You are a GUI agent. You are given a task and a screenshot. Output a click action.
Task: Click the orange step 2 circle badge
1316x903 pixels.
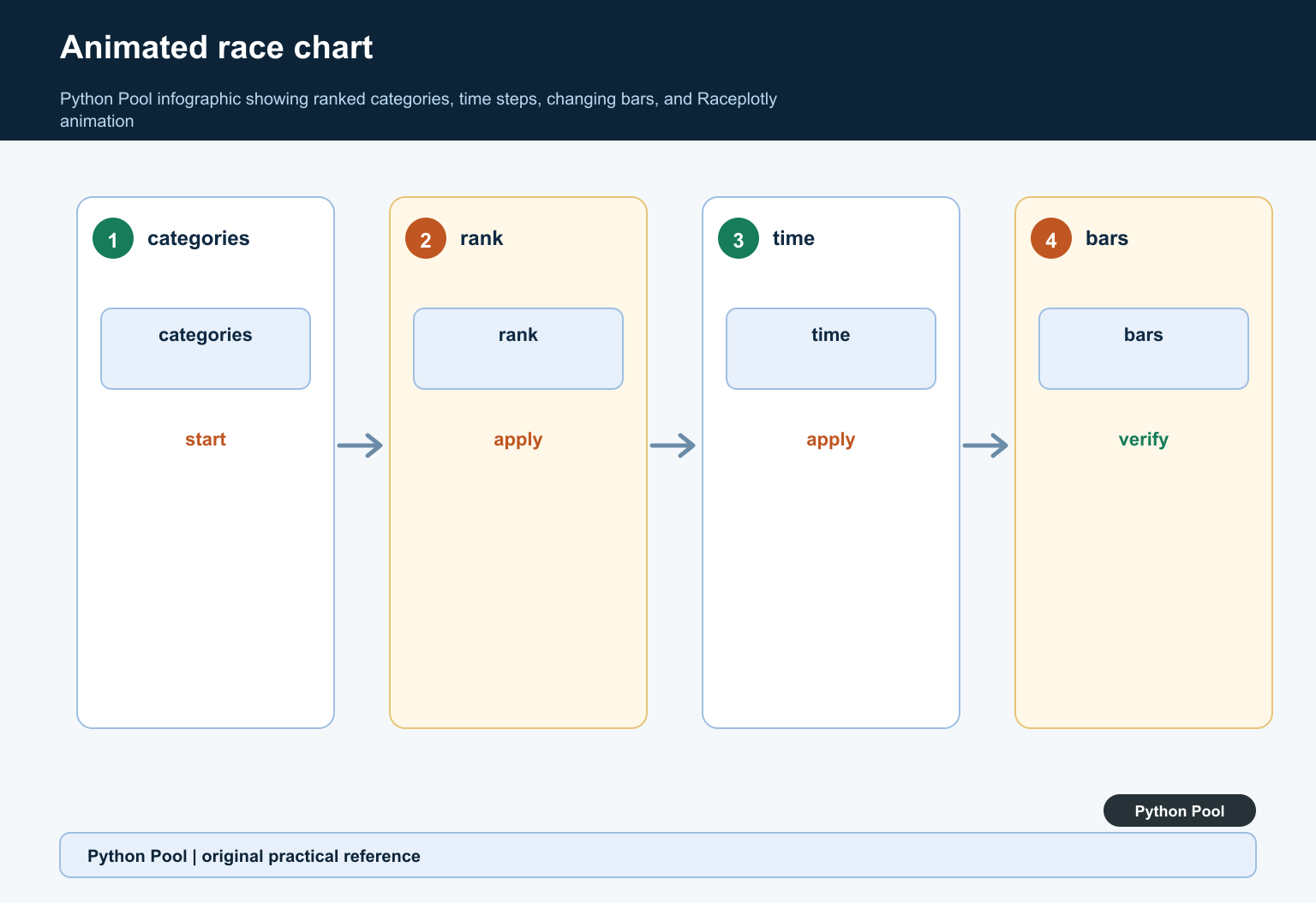(x=426, y=238)
